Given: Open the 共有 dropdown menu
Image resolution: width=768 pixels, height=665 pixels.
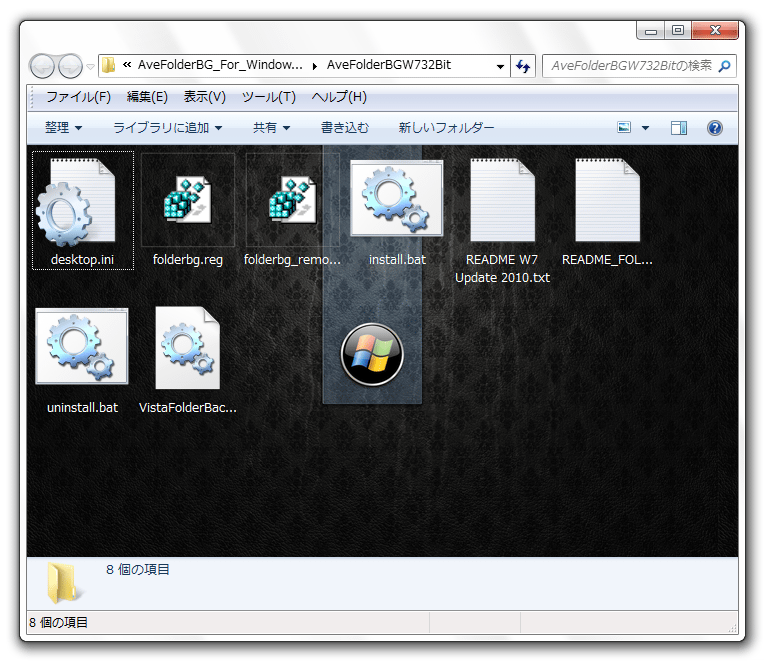Looking at the screenshot, I should pos(271,128).
